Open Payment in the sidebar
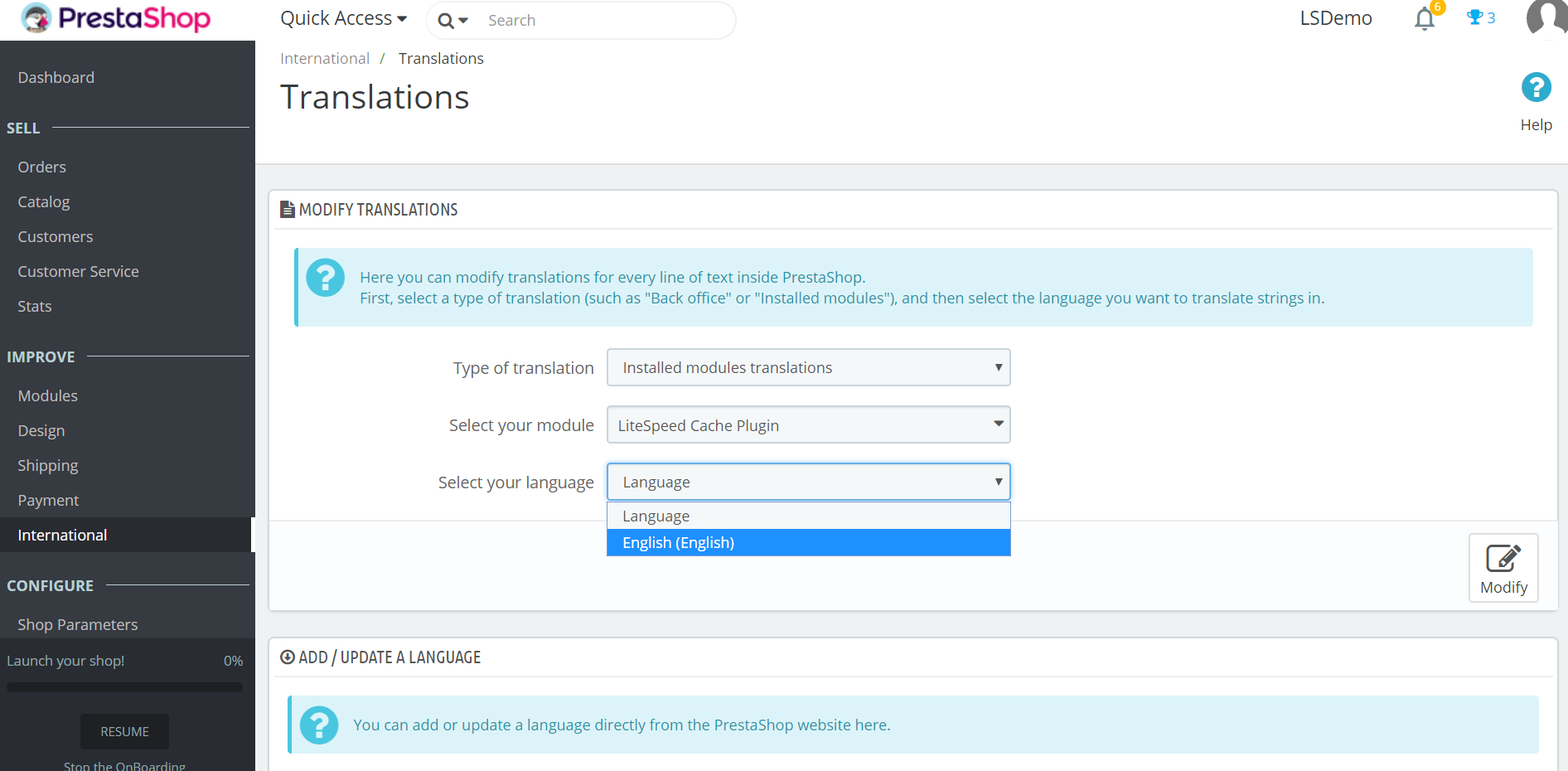The height and width of the screenshot is (771, 1568). pyautogui.click(x=49, y=500)
